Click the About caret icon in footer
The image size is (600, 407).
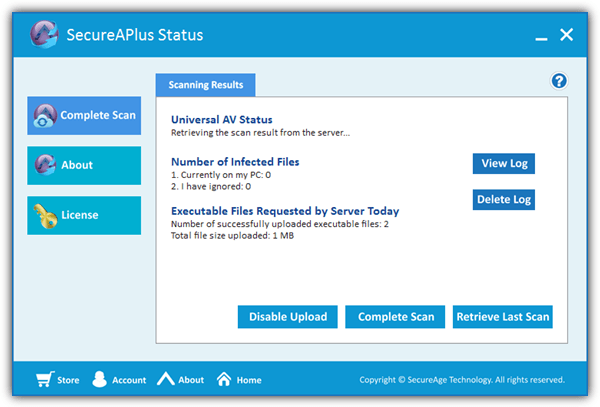click(x=166, y=379)
